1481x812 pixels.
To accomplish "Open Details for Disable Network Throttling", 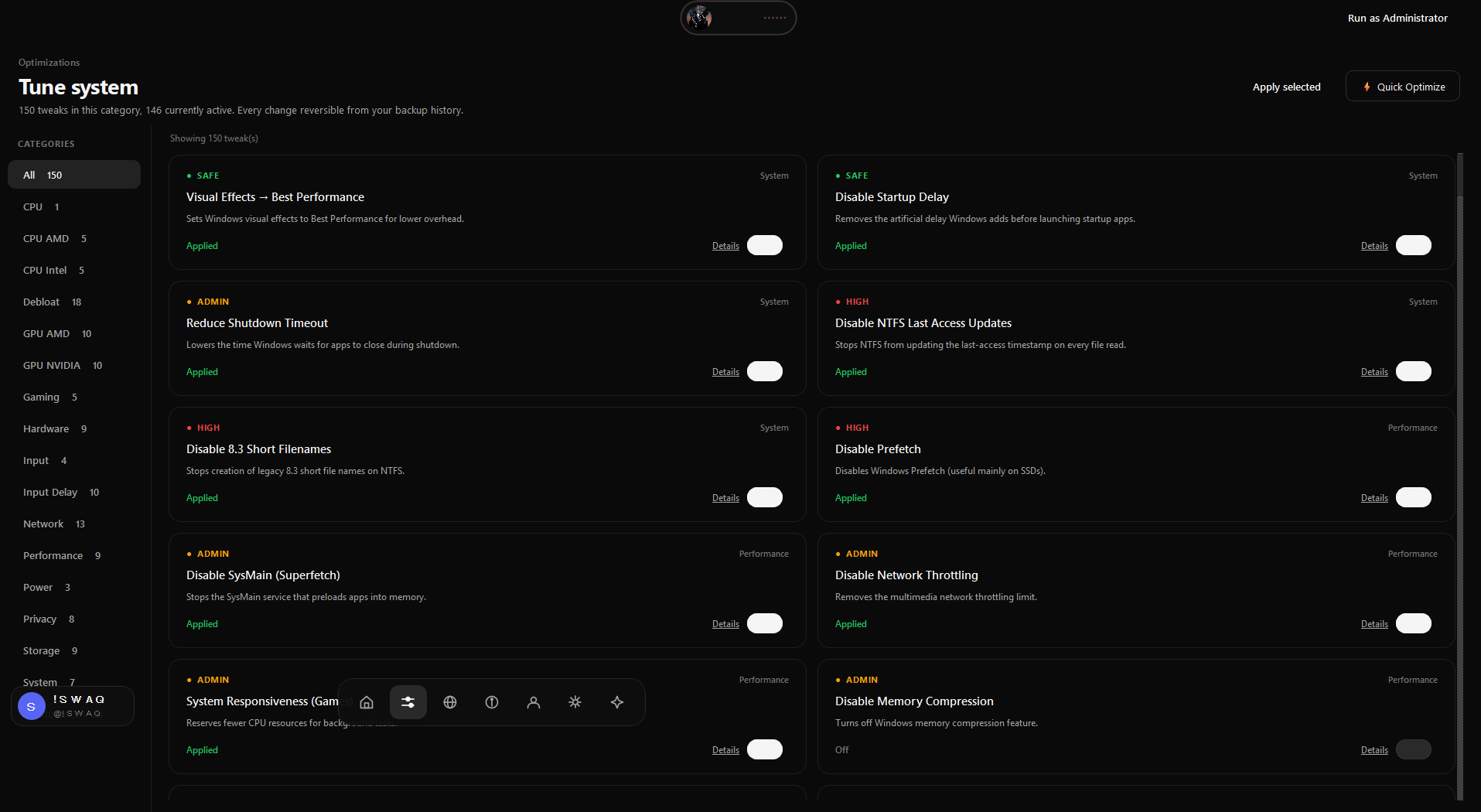I will [1374, 624].
